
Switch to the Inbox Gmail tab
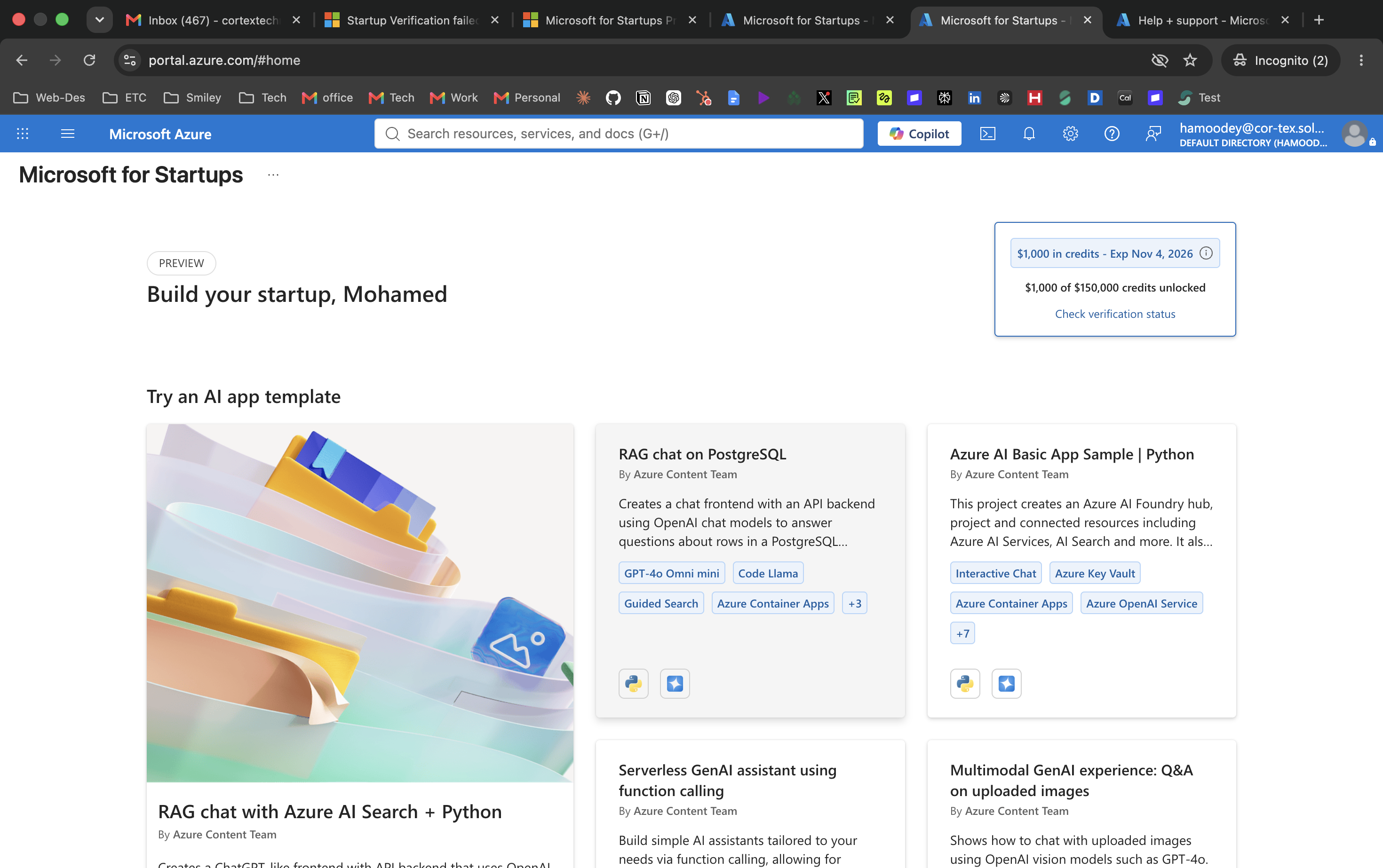tap(213, 20)
